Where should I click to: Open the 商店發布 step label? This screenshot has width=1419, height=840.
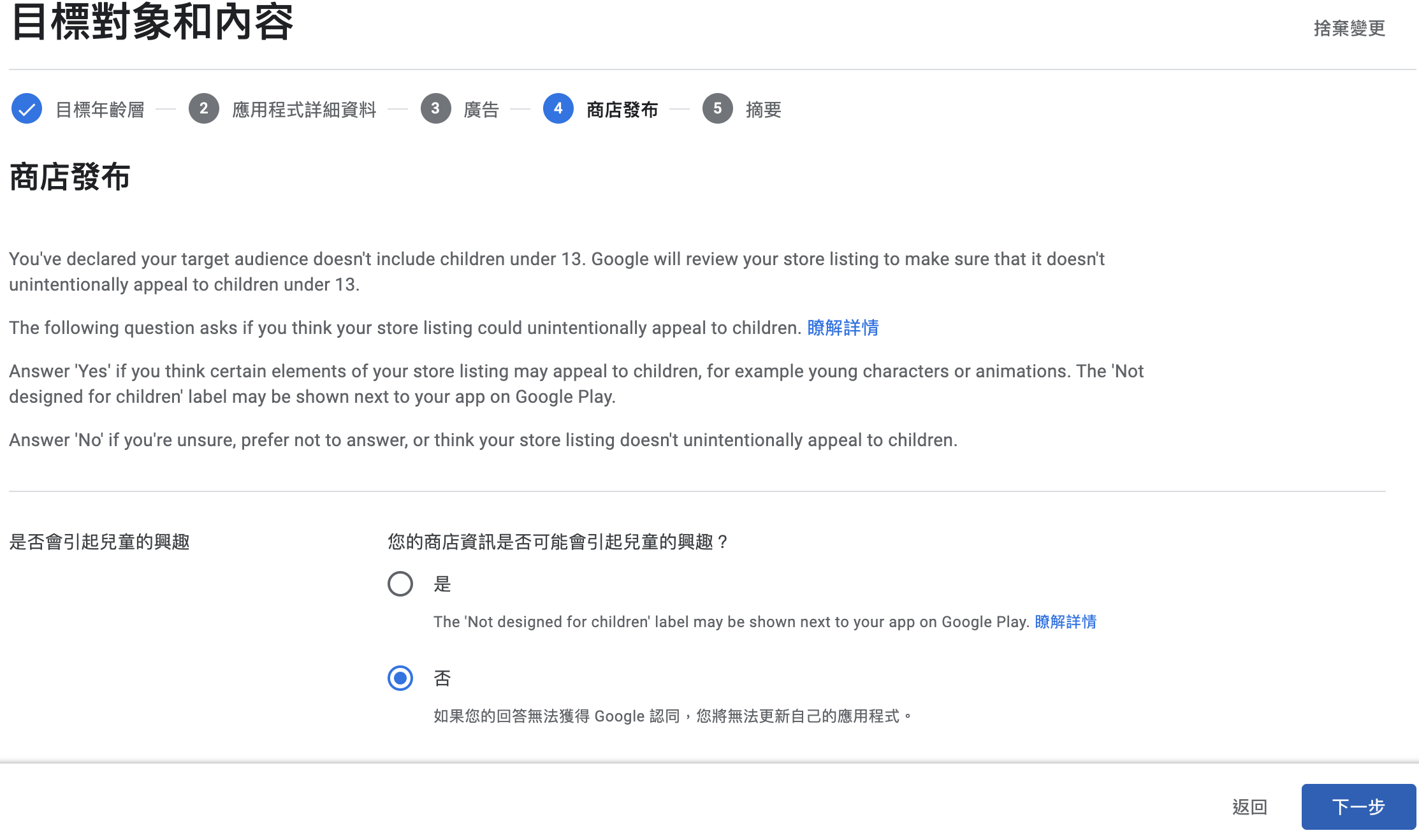[622, 110]
